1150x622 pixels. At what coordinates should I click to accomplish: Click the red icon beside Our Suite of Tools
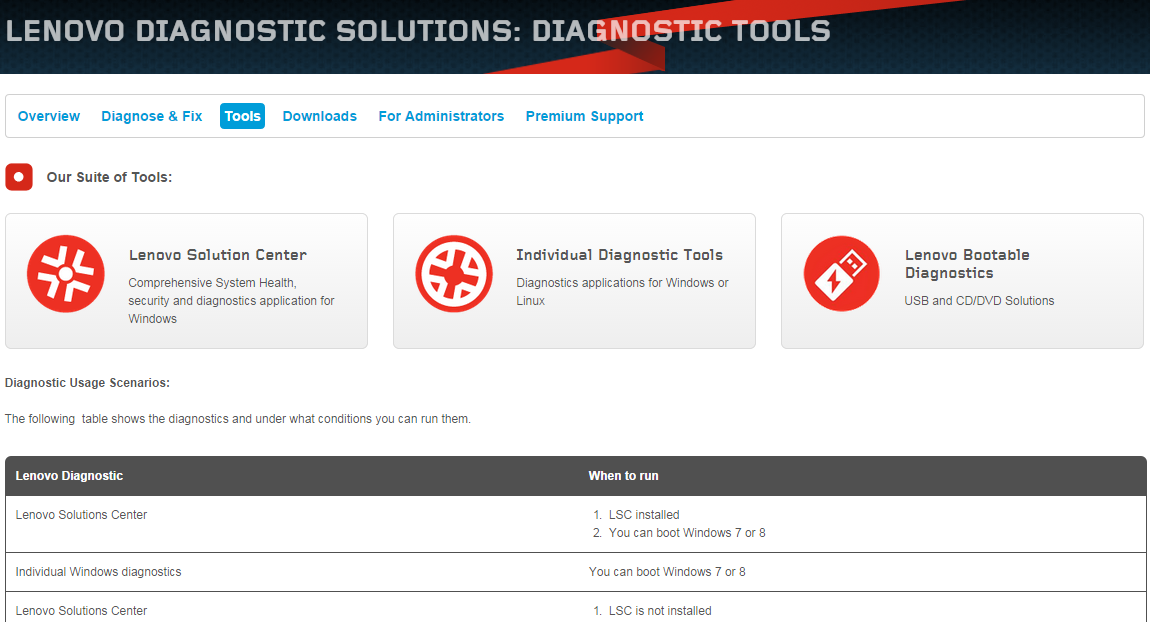(x=19, y=177)
